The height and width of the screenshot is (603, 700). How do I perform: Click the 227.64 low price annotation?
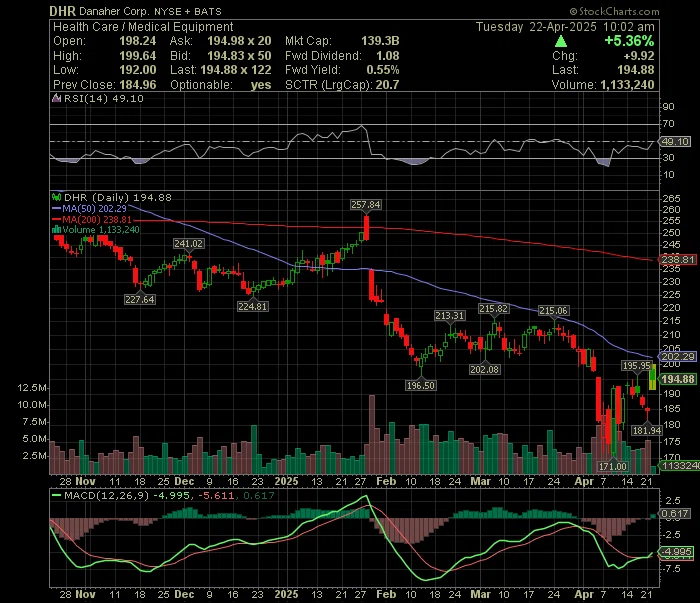[140, 299]
